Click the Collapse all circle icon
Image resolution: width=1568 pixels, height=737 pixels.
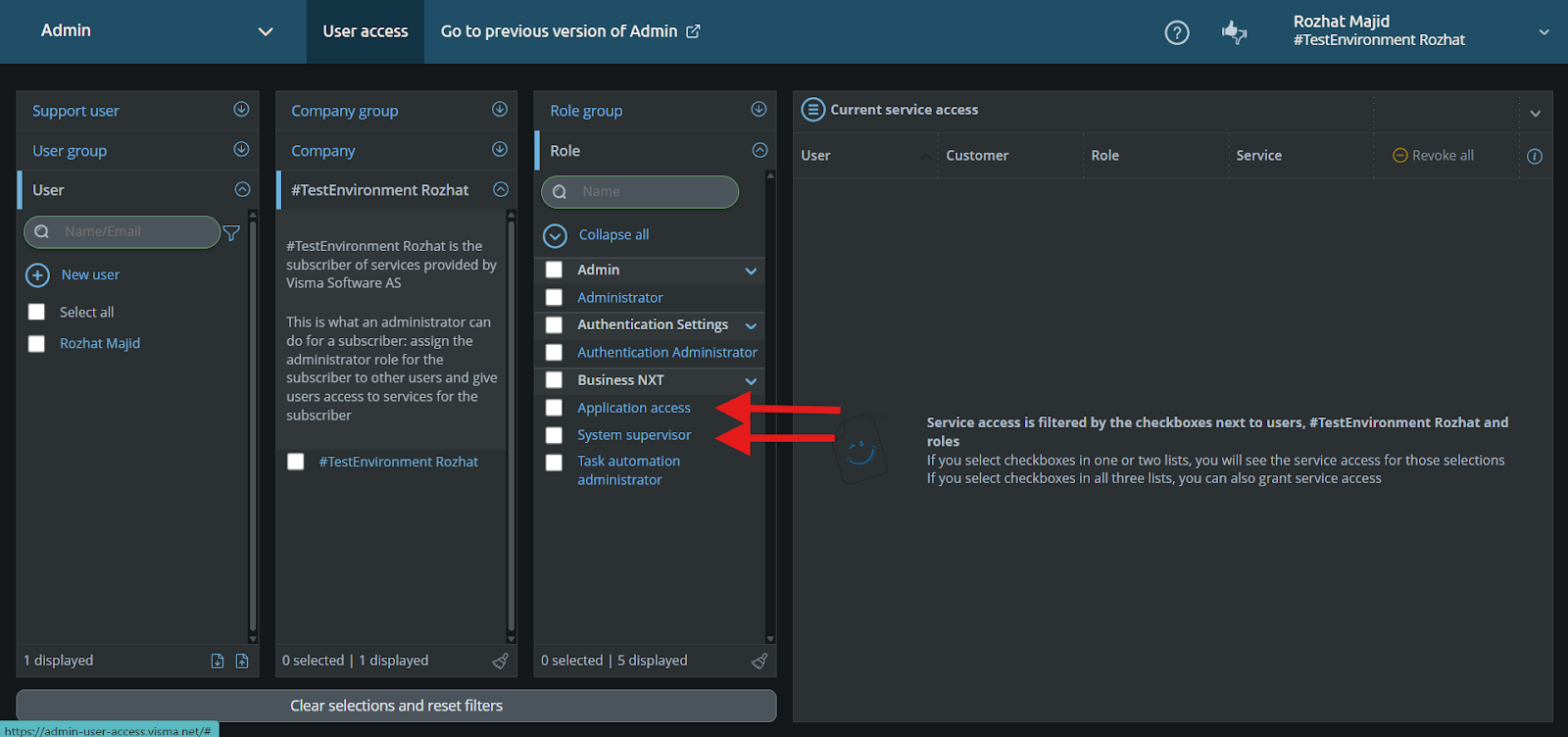point(555,235)
